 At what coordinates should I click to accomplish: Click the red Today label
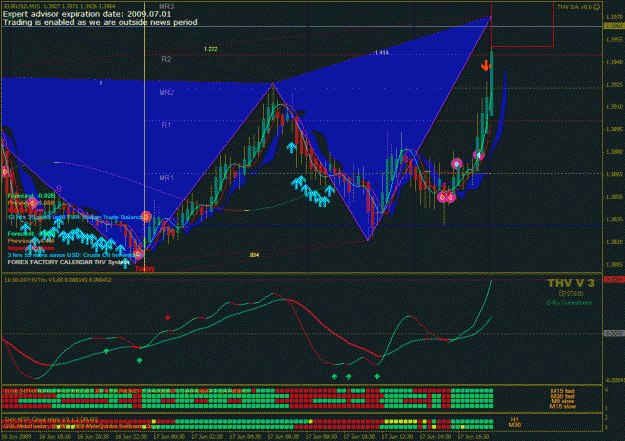[144, 269]
